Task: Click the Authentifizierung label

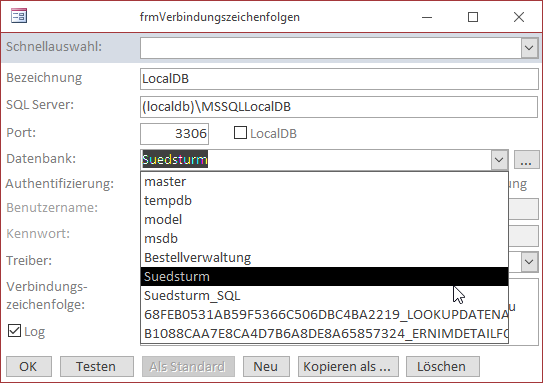Action: click(x=60, y=184)
